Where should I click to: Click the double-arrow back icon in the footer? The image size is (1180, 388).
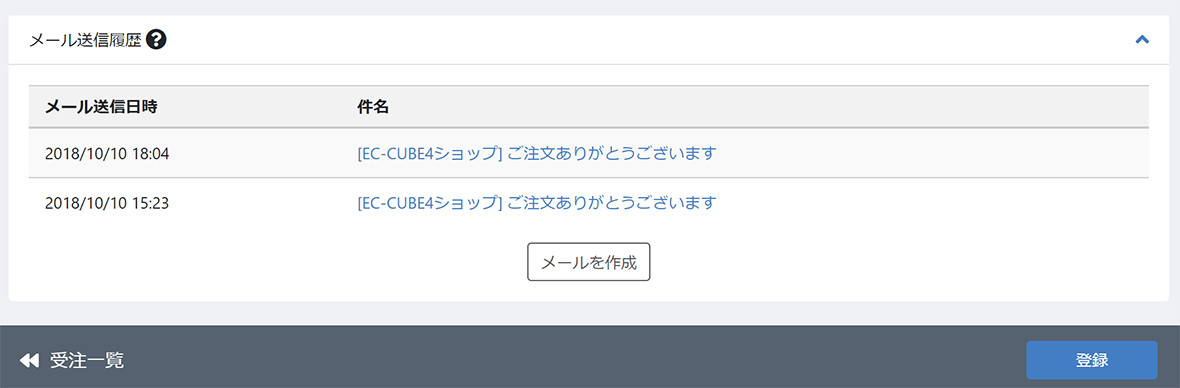(x=29, y=361)
